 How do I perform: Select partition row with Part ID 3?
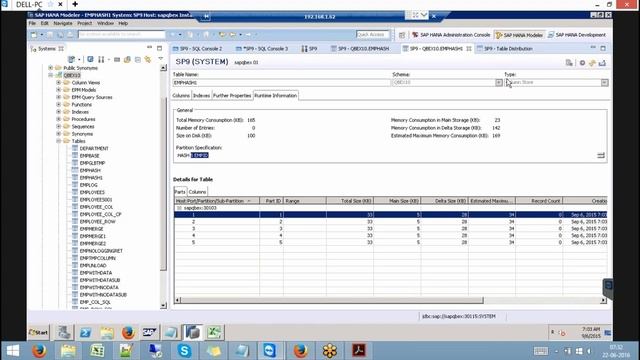point(390,229)
